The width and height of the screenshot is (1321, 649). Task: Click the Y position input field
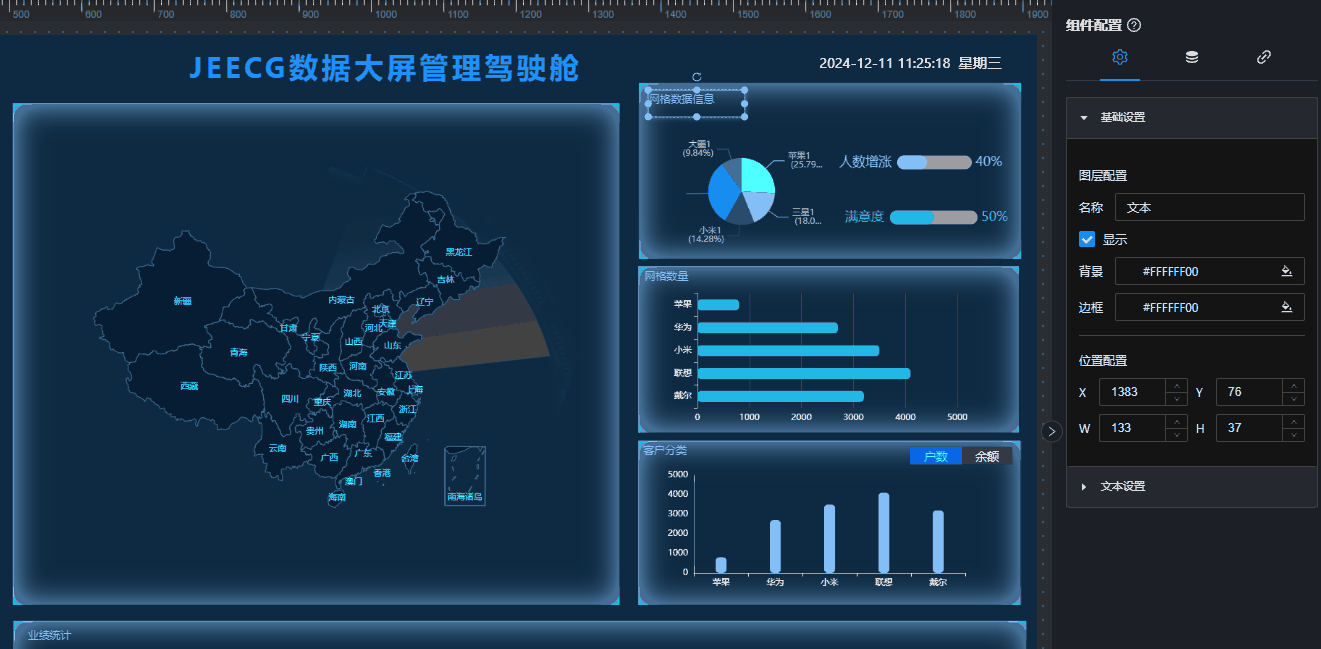[x=1249, y=392]
